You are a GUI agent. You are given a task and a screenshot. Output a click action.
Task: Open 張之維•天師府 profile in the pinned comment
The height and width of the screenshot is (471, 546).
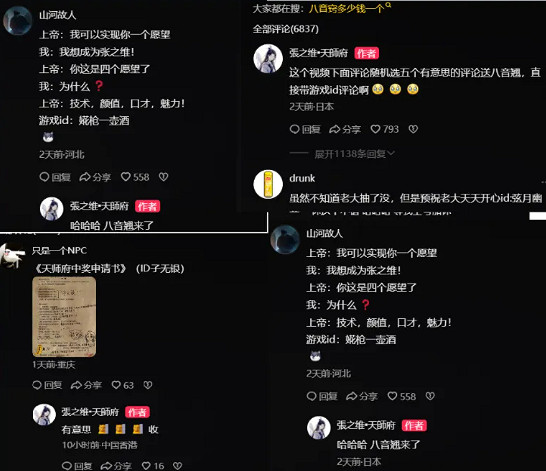click(318, 53)
